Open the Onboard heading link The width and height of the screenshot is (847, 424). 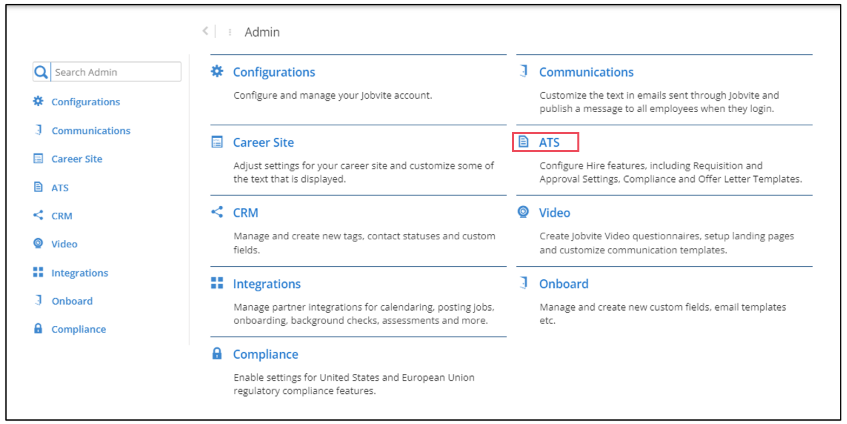click(x=563, y=283)
